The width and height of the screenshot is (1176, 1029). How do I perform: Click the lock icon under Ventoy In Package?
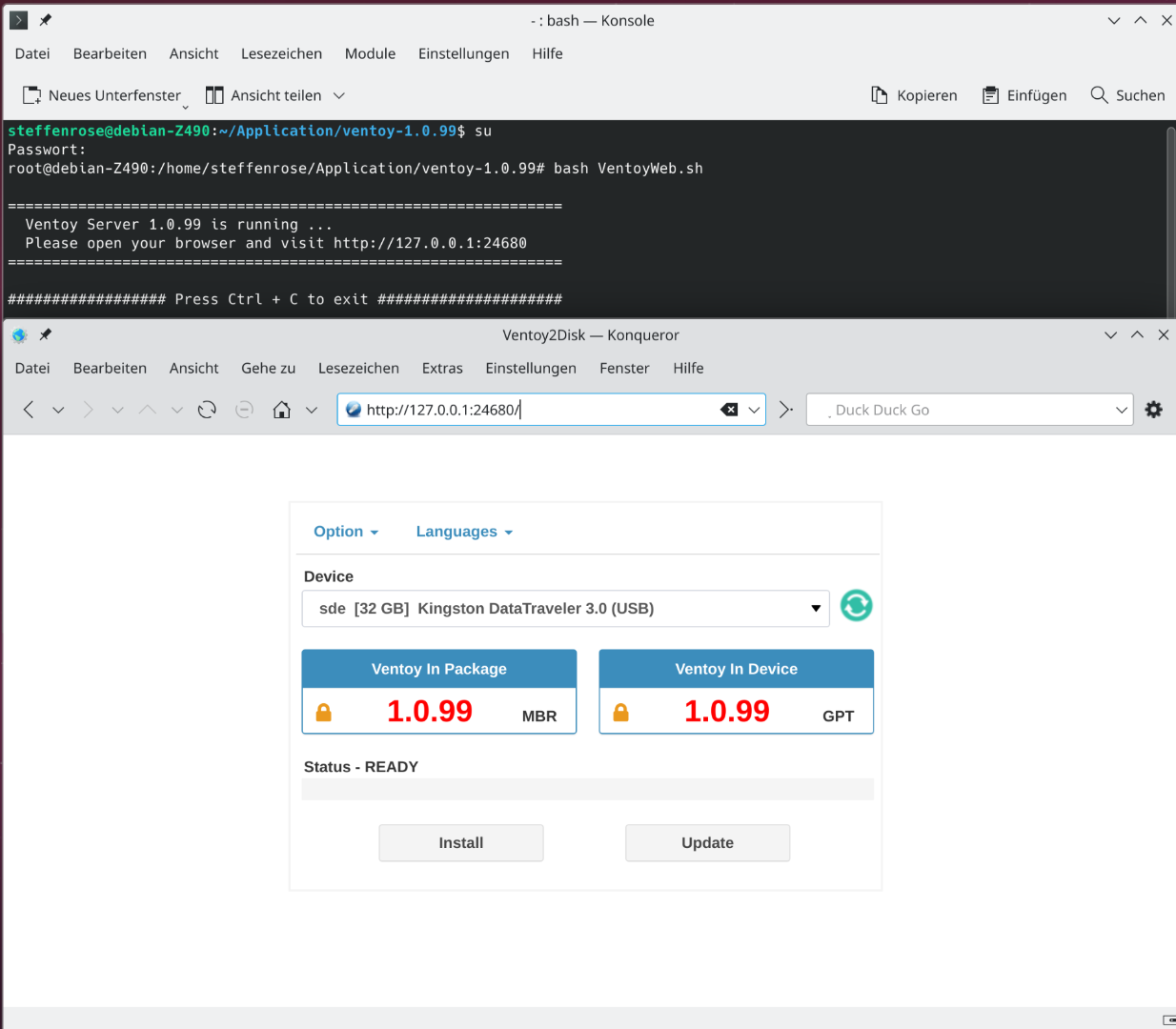tap(324, 713)
